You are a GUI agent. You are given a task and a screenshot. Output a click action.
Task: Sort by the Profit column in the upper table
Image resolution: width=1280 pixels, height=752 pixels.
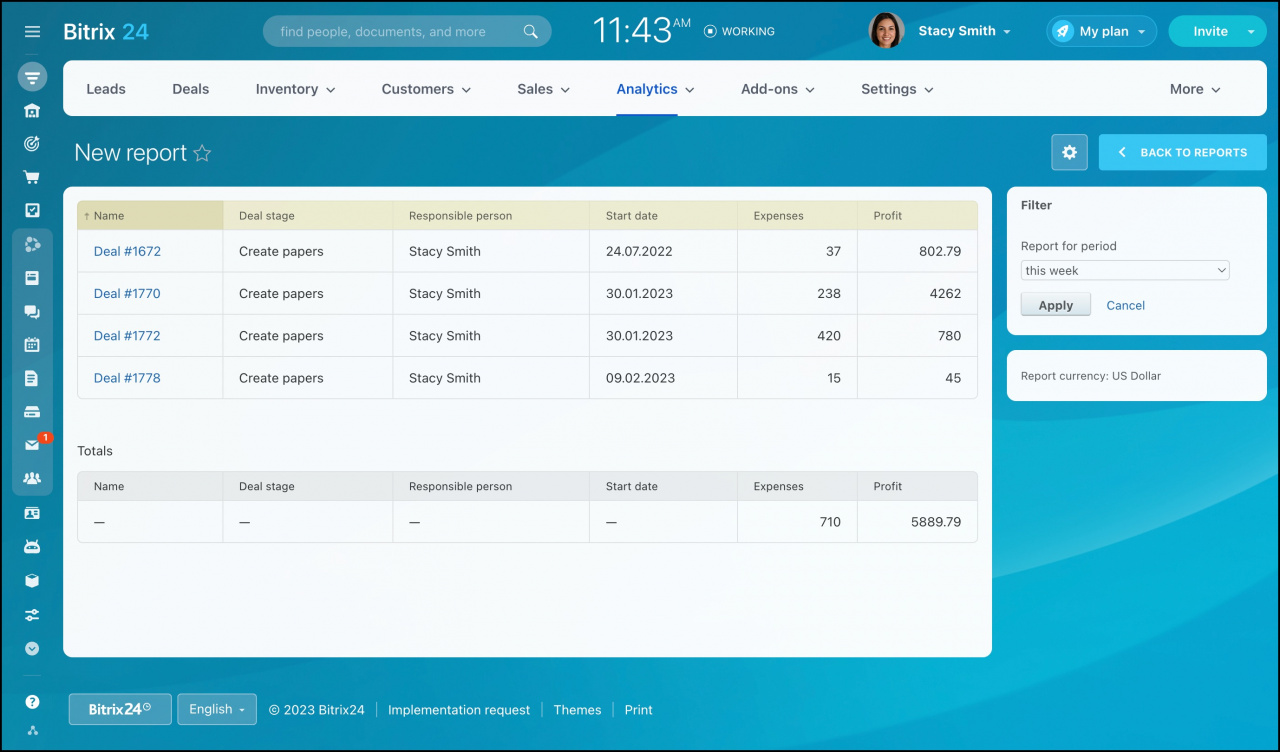pyautogui.click(x=917, y=215)
